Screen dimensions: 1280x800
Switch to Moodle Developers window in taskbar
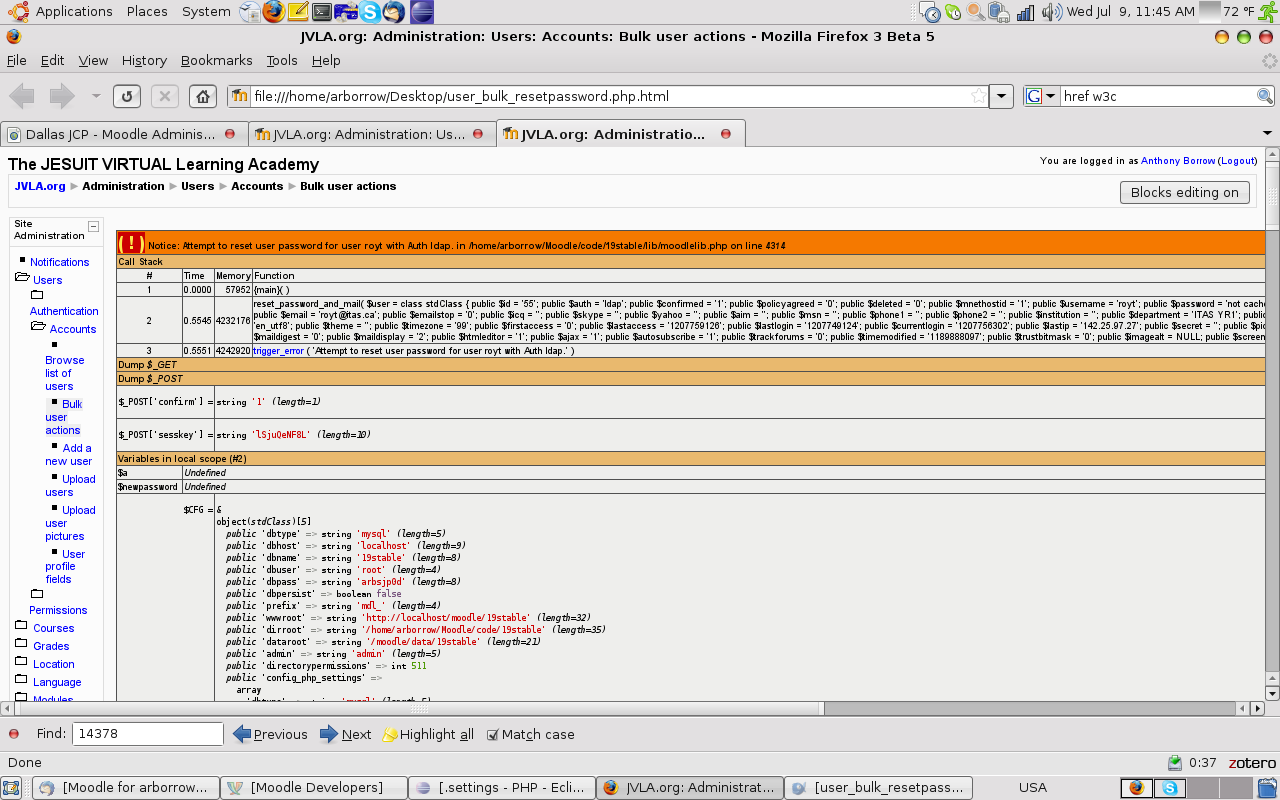pos(314,787)
